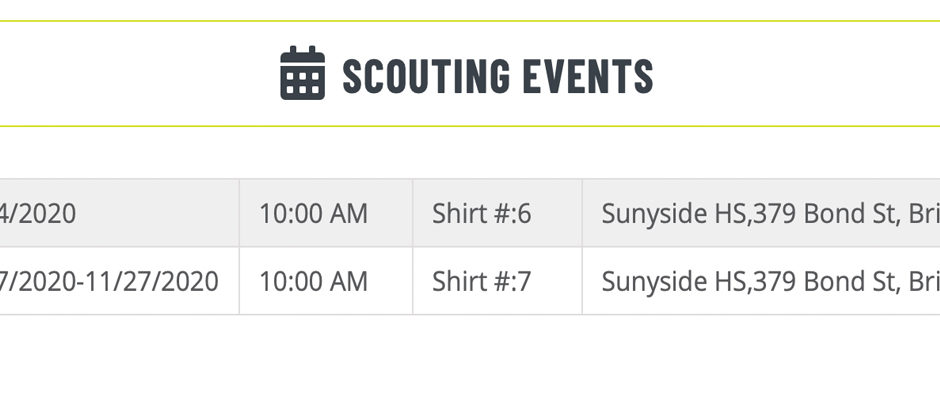Select 10:00 AM in the Shirt #:6 row
The width and height of the screenshot is (940, 400).
(x=314, y=213)
